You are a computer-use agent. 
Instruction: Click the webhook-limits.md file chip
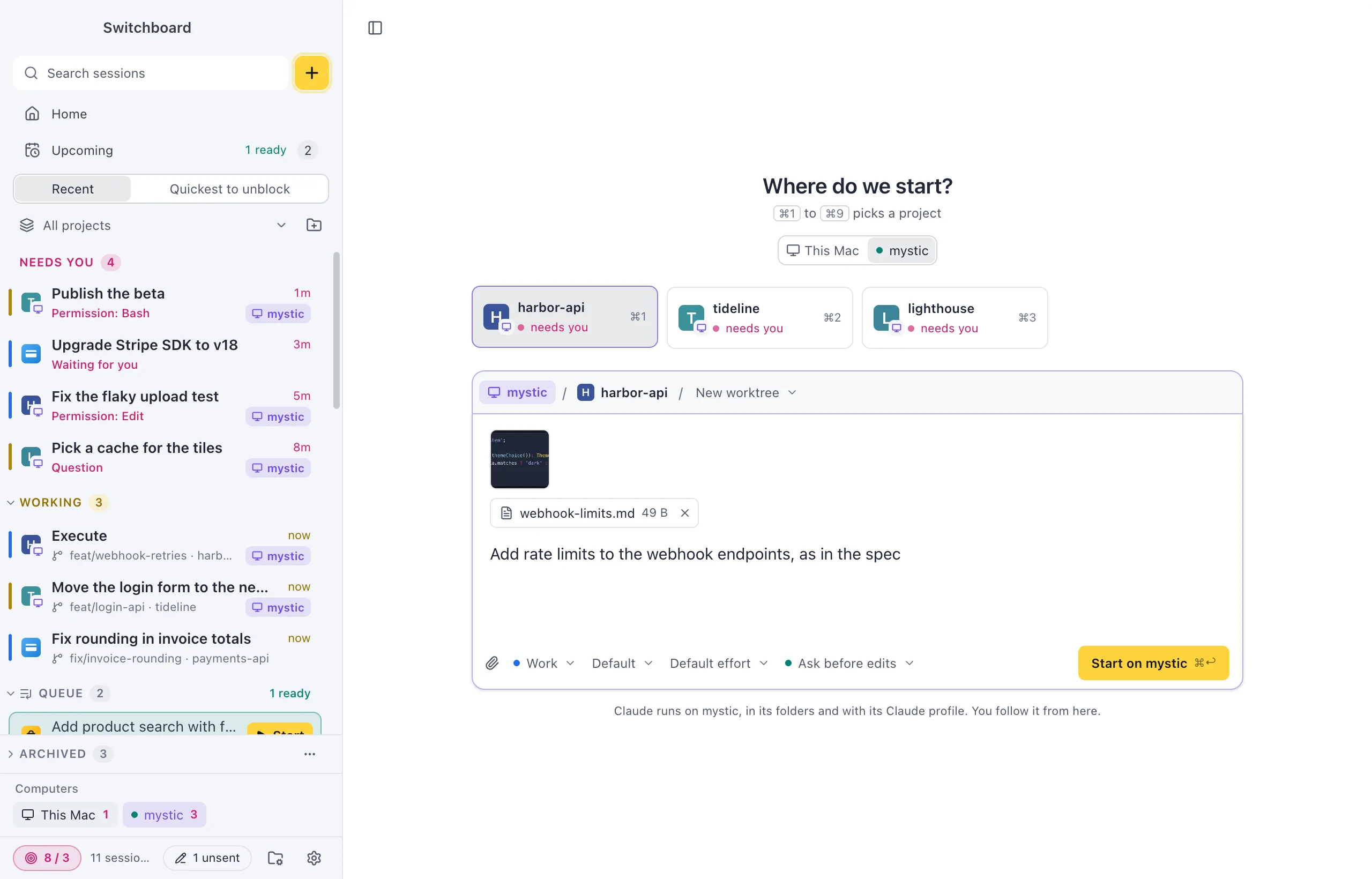594,512
